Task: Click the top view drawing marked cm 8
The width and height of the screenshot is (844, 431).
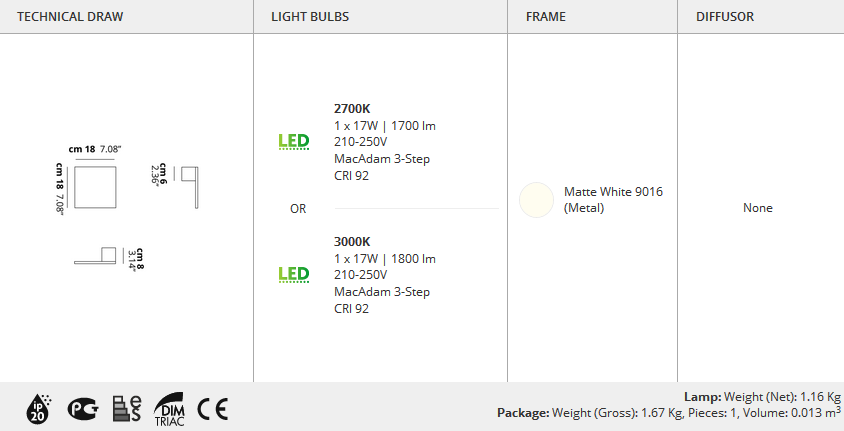Action: pyautogui.click(x=95, y=256)
